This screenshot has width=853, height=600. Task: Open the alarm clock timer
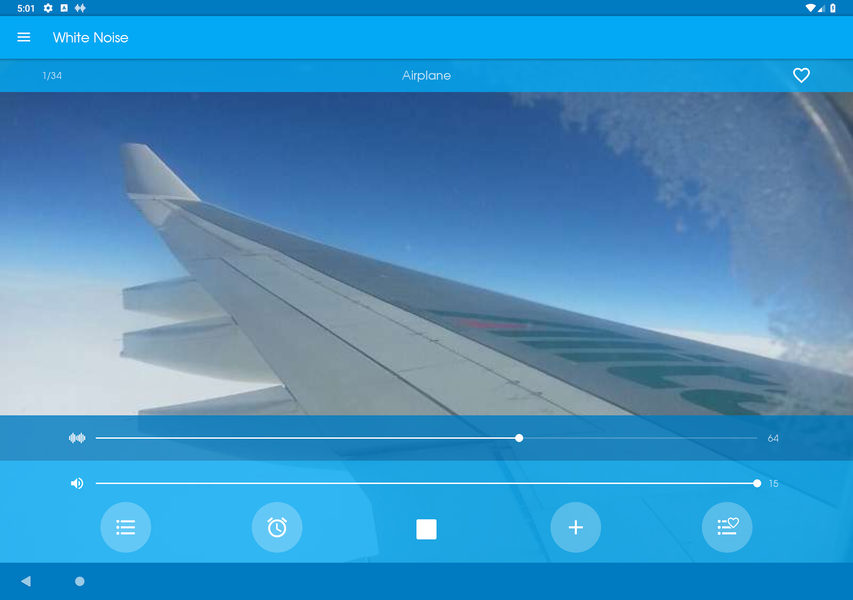coord(276,527)
